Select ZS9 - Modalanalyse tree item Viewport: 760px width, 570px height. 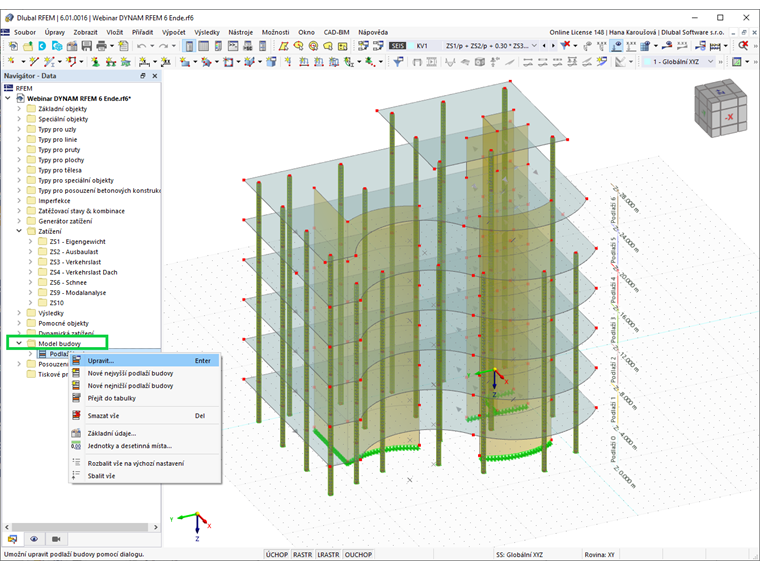click(x=78, y=292)
